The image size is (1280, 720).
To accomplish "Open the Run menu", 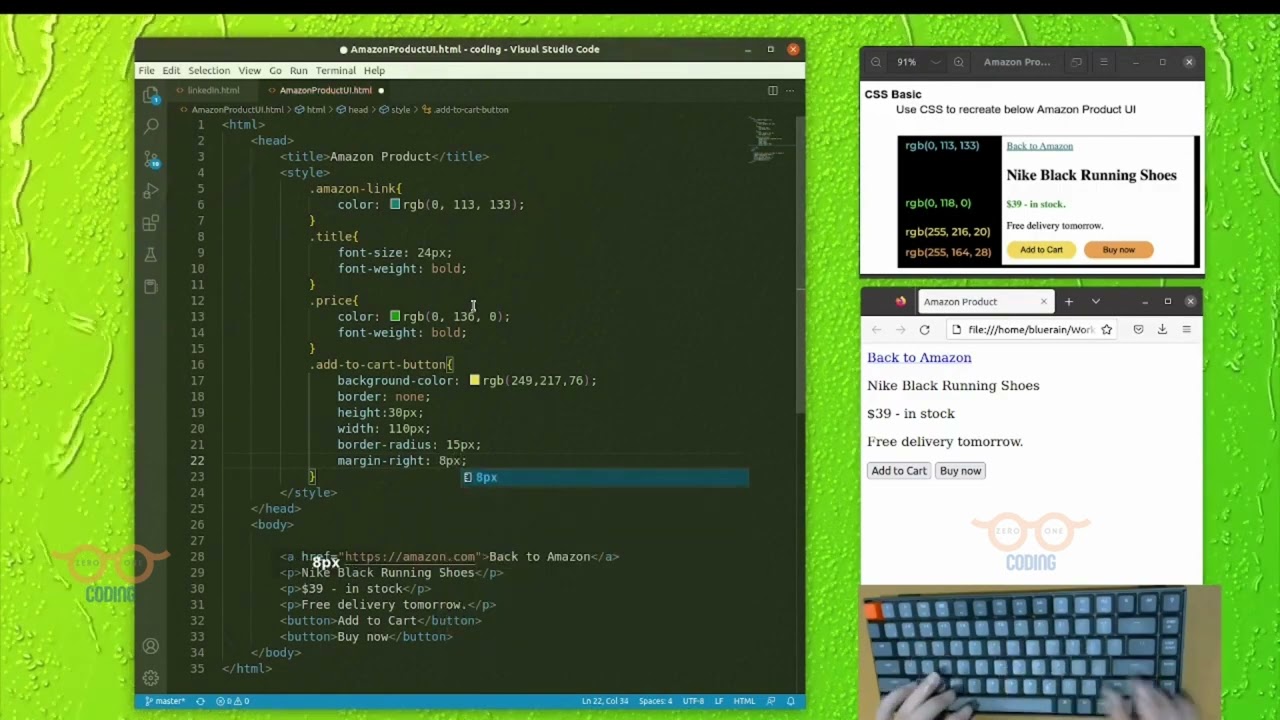I will click(x=299, y=70).
